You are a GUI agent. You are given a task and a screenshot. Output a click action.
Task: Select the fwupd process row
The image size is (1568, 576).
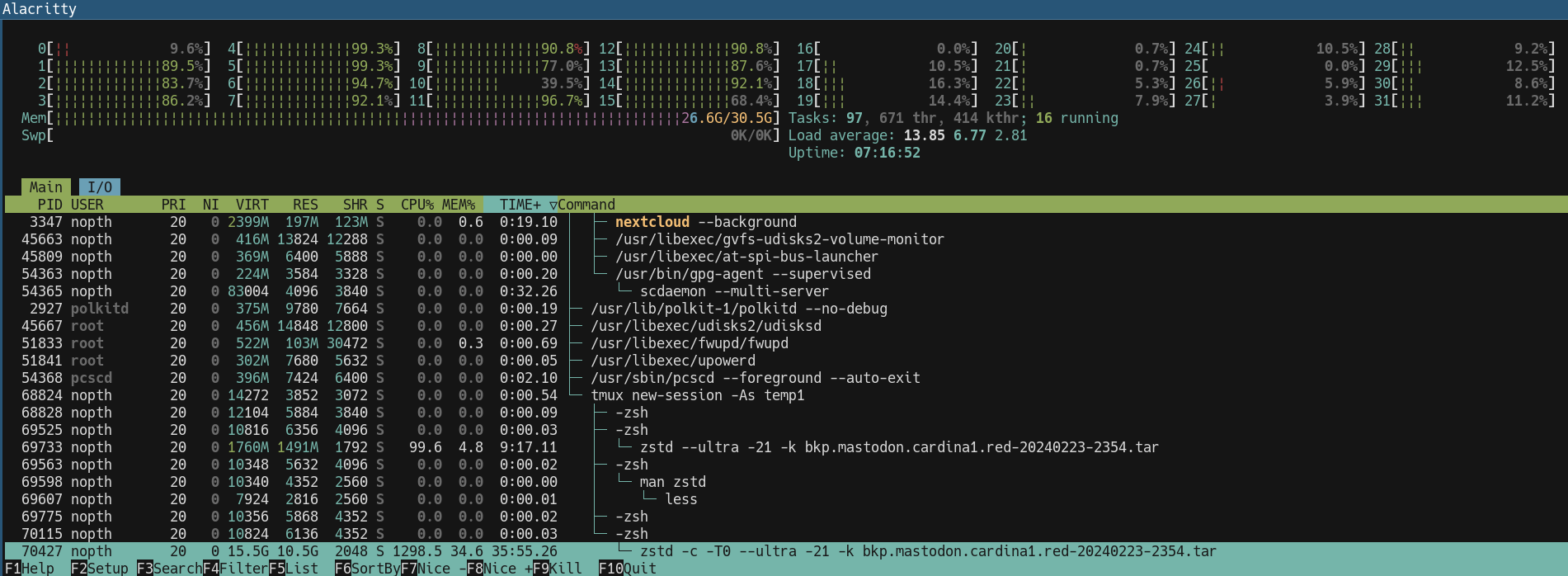[x=785, y=343]
